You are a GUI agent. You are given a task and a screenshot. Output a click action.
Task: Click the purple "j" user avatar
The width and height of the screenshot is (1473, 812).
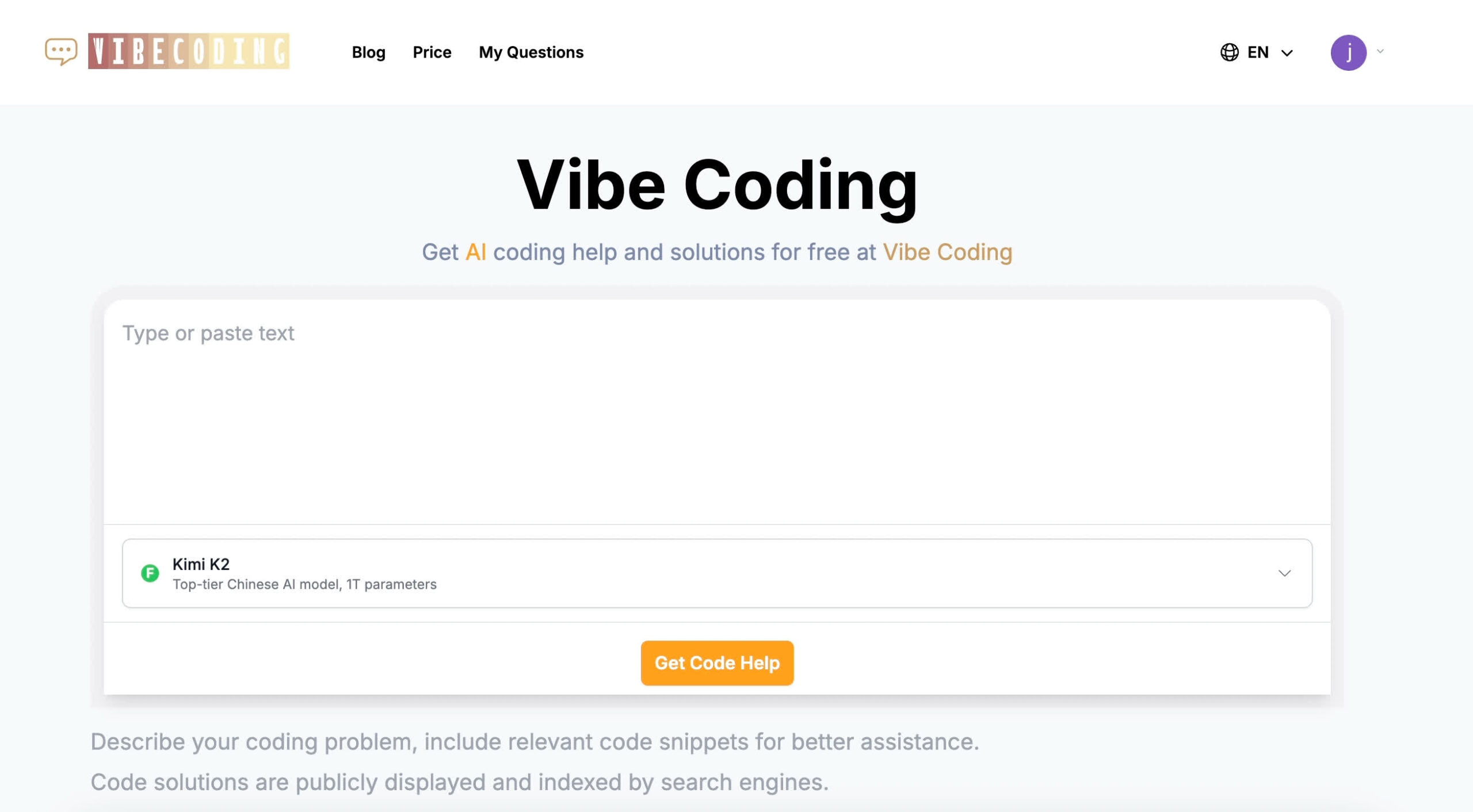pos(1348,52)
